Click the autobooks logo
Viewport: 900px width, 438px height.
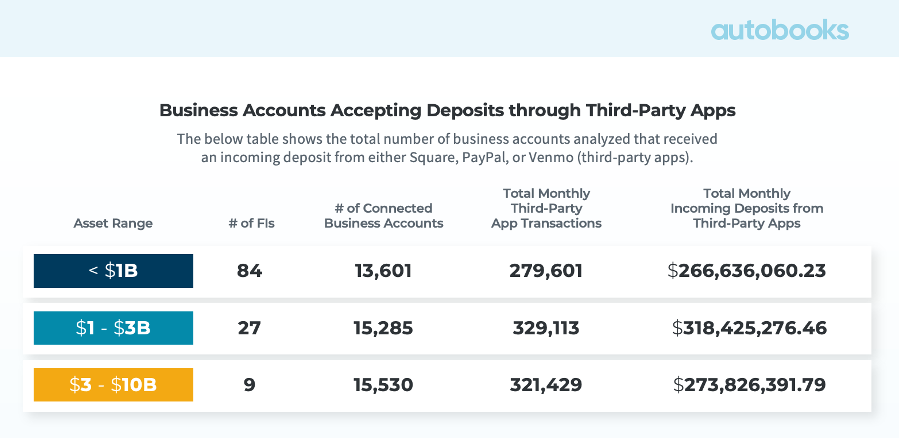[x=780, y=30]
